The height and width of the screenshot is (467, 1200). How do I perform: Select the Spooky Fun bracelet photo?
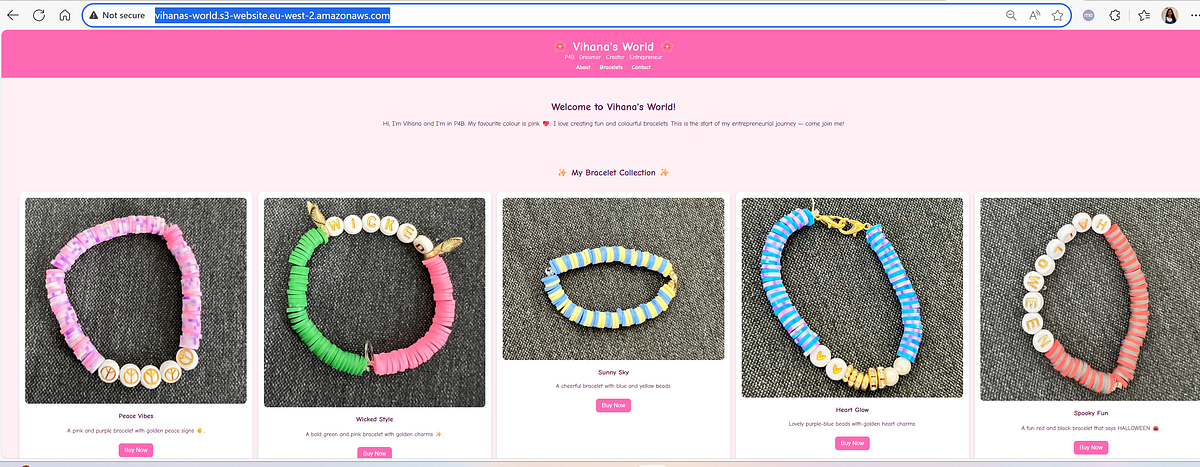pos(1088,298)
